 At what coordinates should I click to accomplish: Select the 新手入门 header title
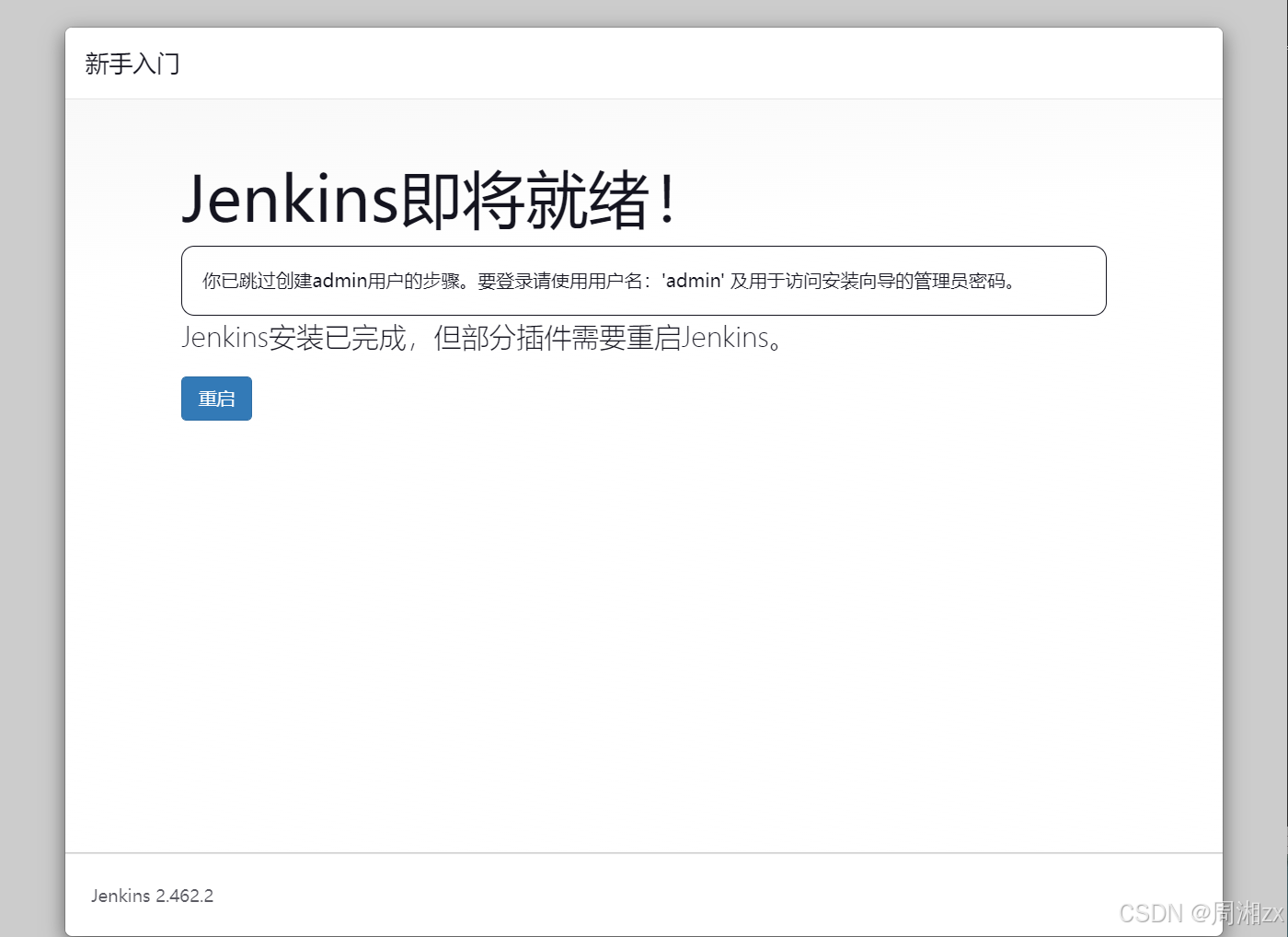(x=132, y=64)
